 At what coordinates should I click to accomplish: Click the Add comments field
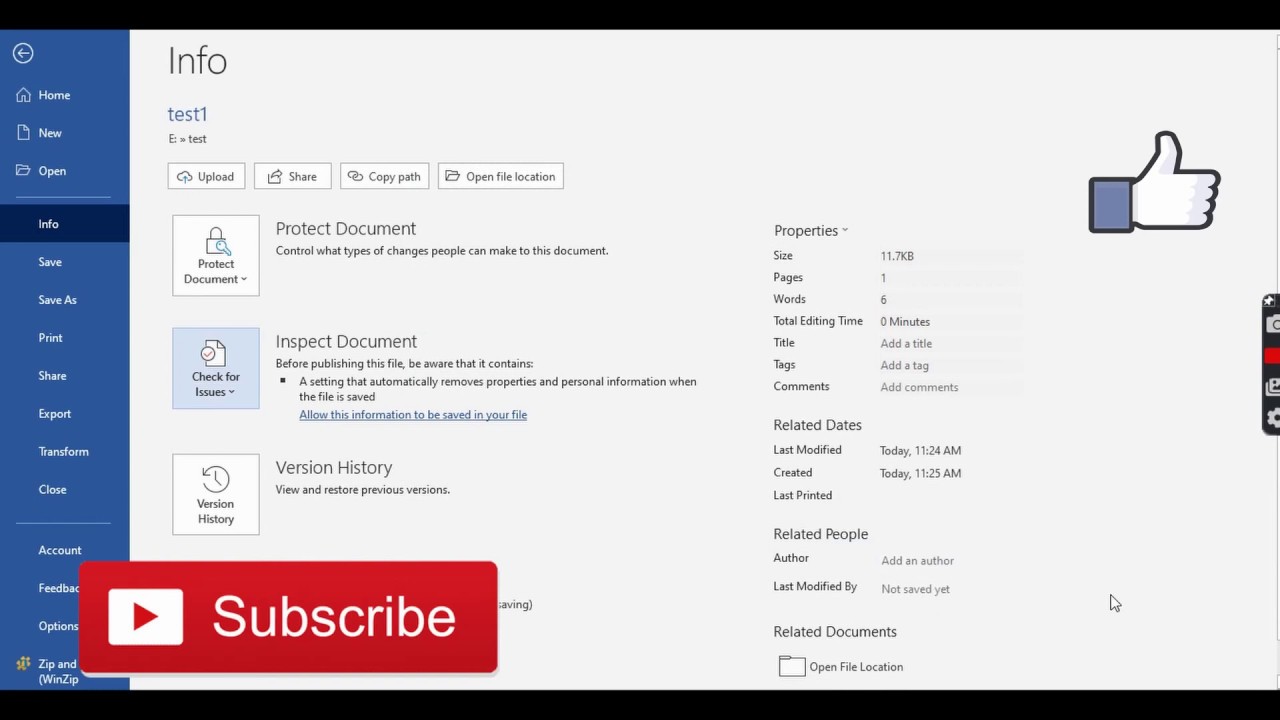pos(919,387)
